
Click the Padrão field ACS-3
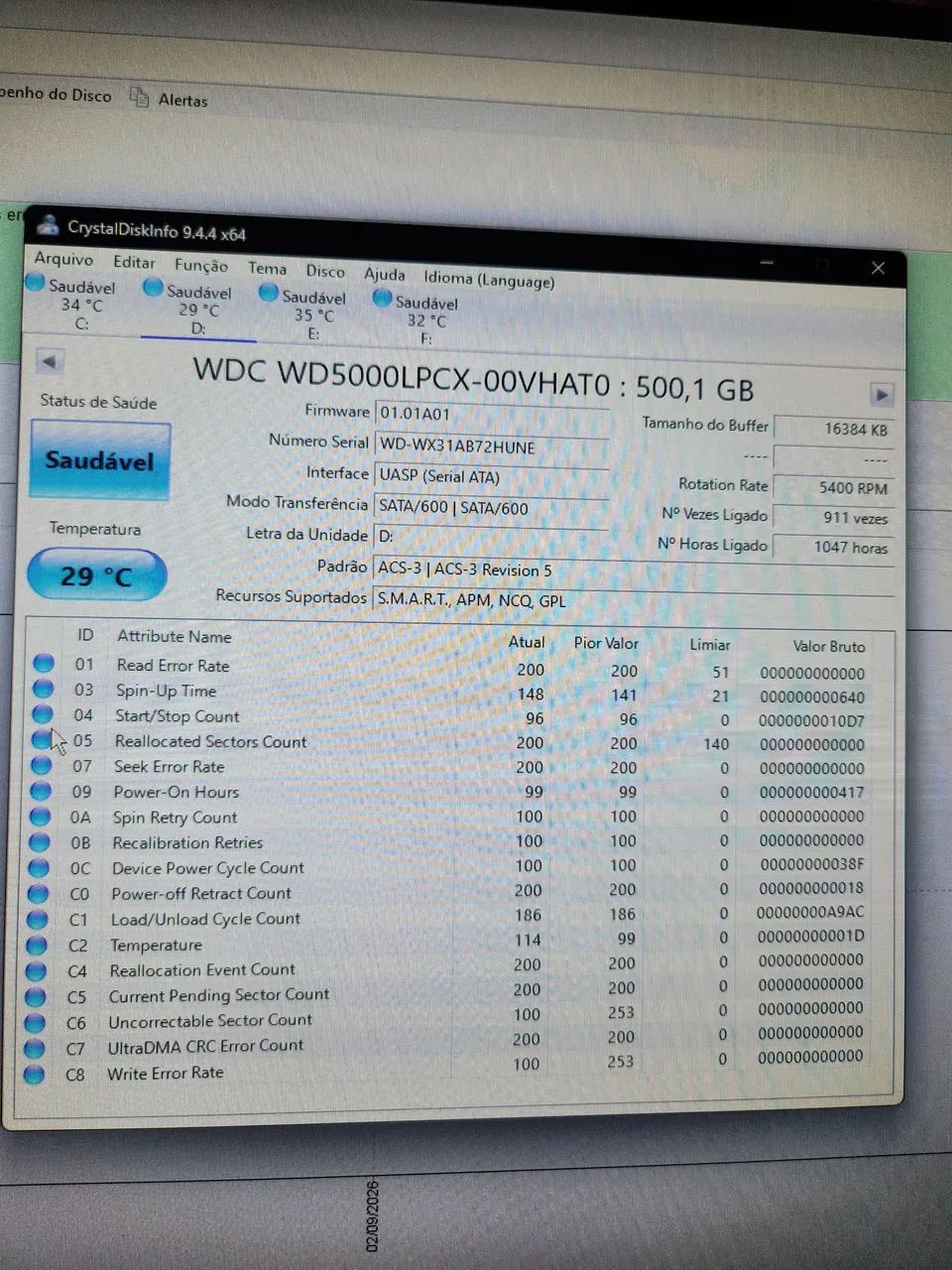click(635, 570)
